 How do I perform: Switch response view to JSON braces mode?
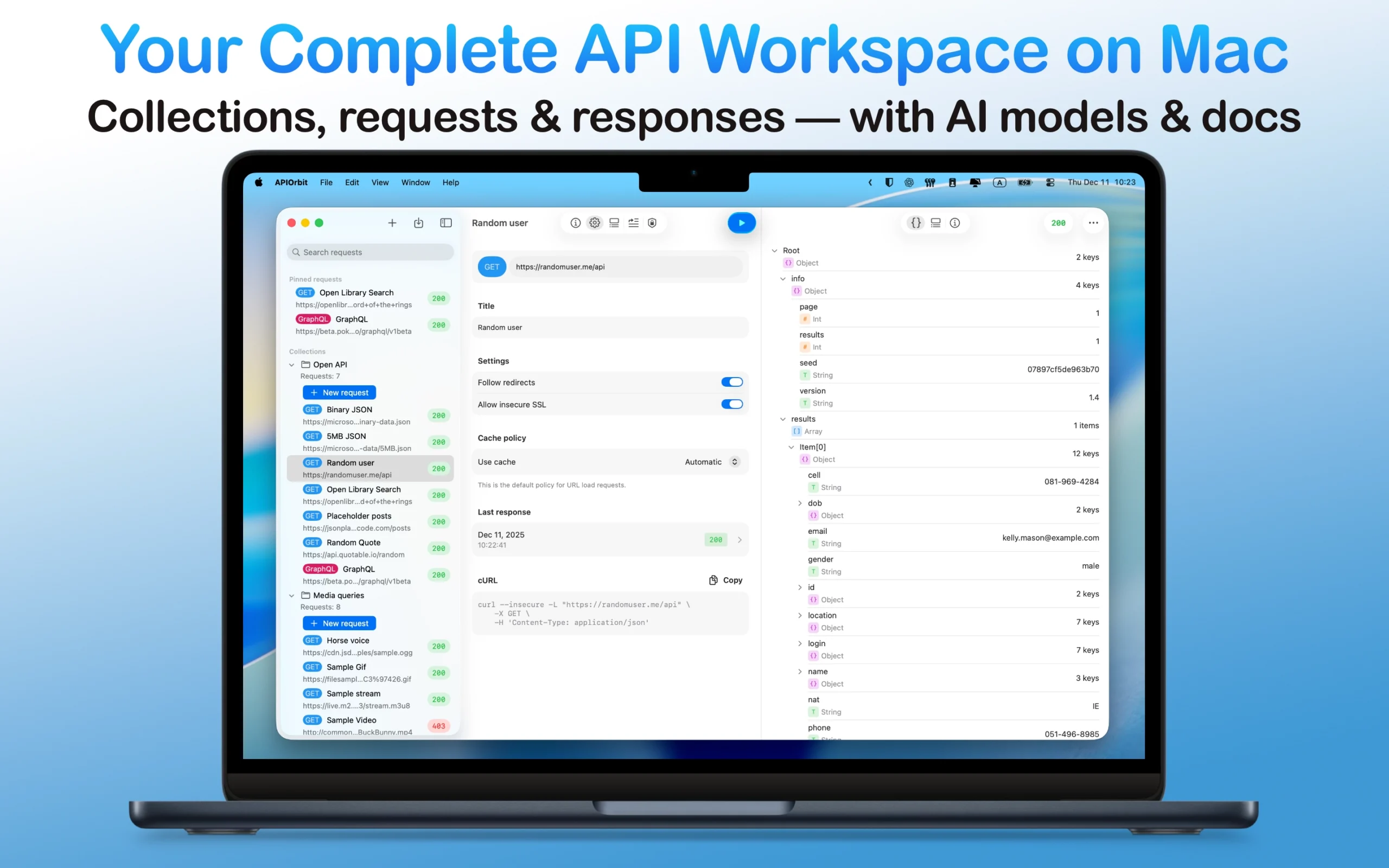click(x=915, y=223)
